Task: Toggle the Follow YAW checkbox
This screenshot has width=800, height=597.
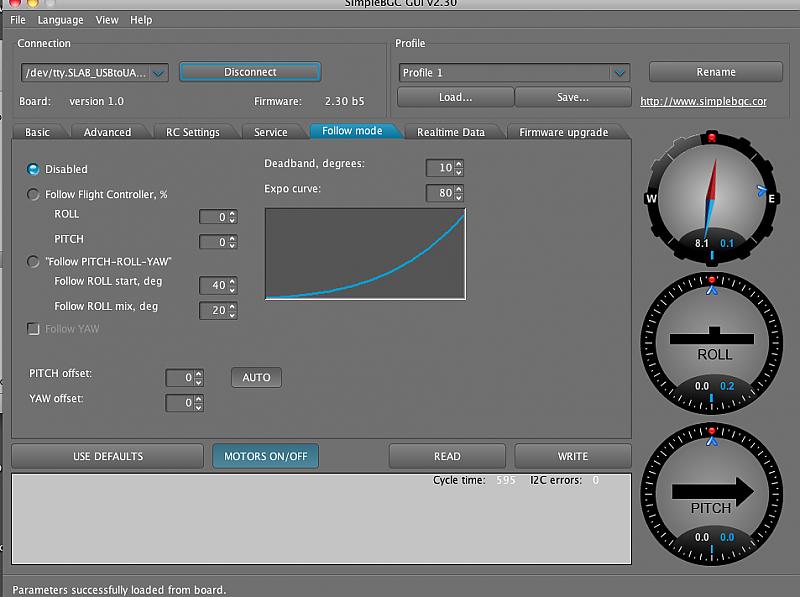Action: (33, 329)
